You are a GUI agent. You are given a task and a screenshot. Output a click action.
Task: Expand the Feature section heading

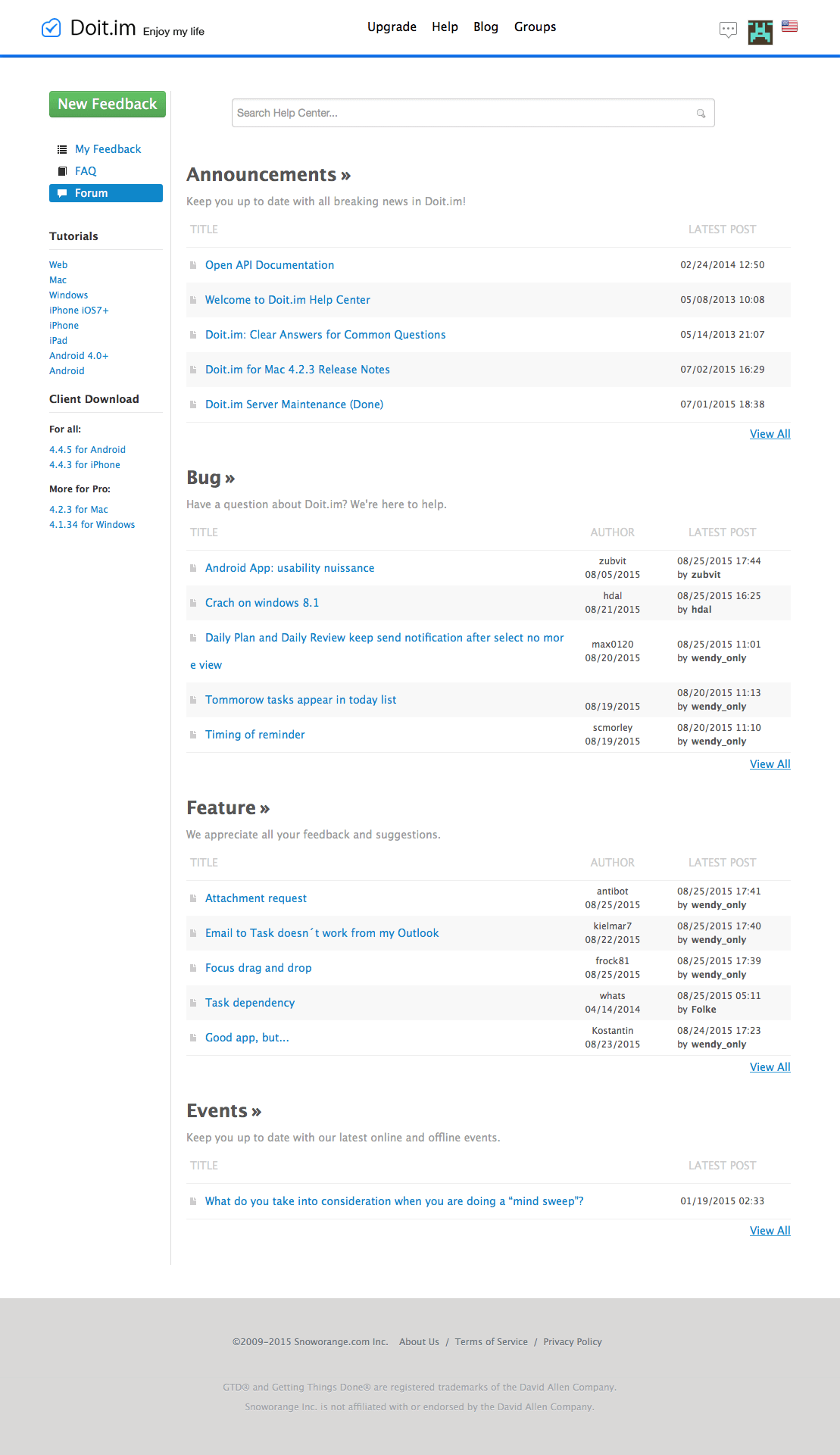tap(227, 808)
